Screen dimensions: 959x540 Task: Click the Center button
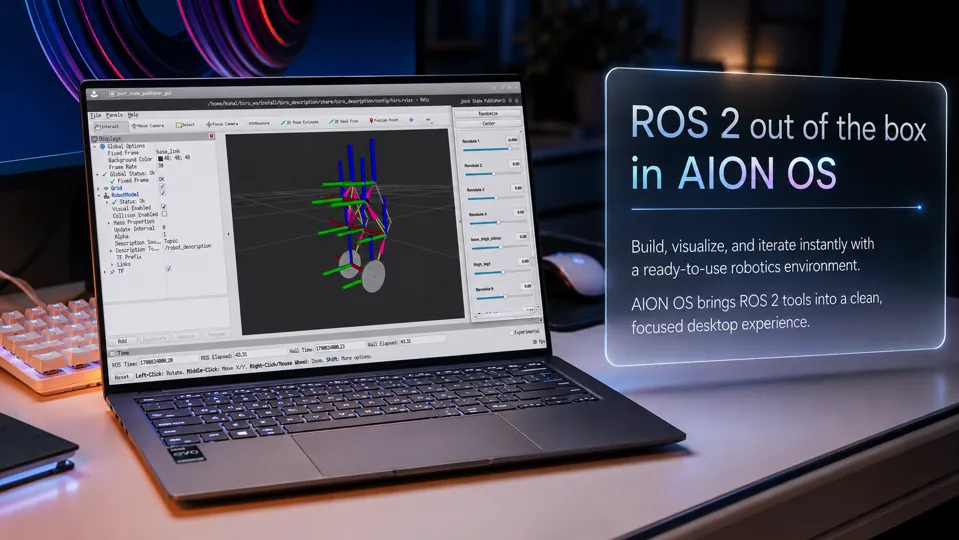coord(488,123)
